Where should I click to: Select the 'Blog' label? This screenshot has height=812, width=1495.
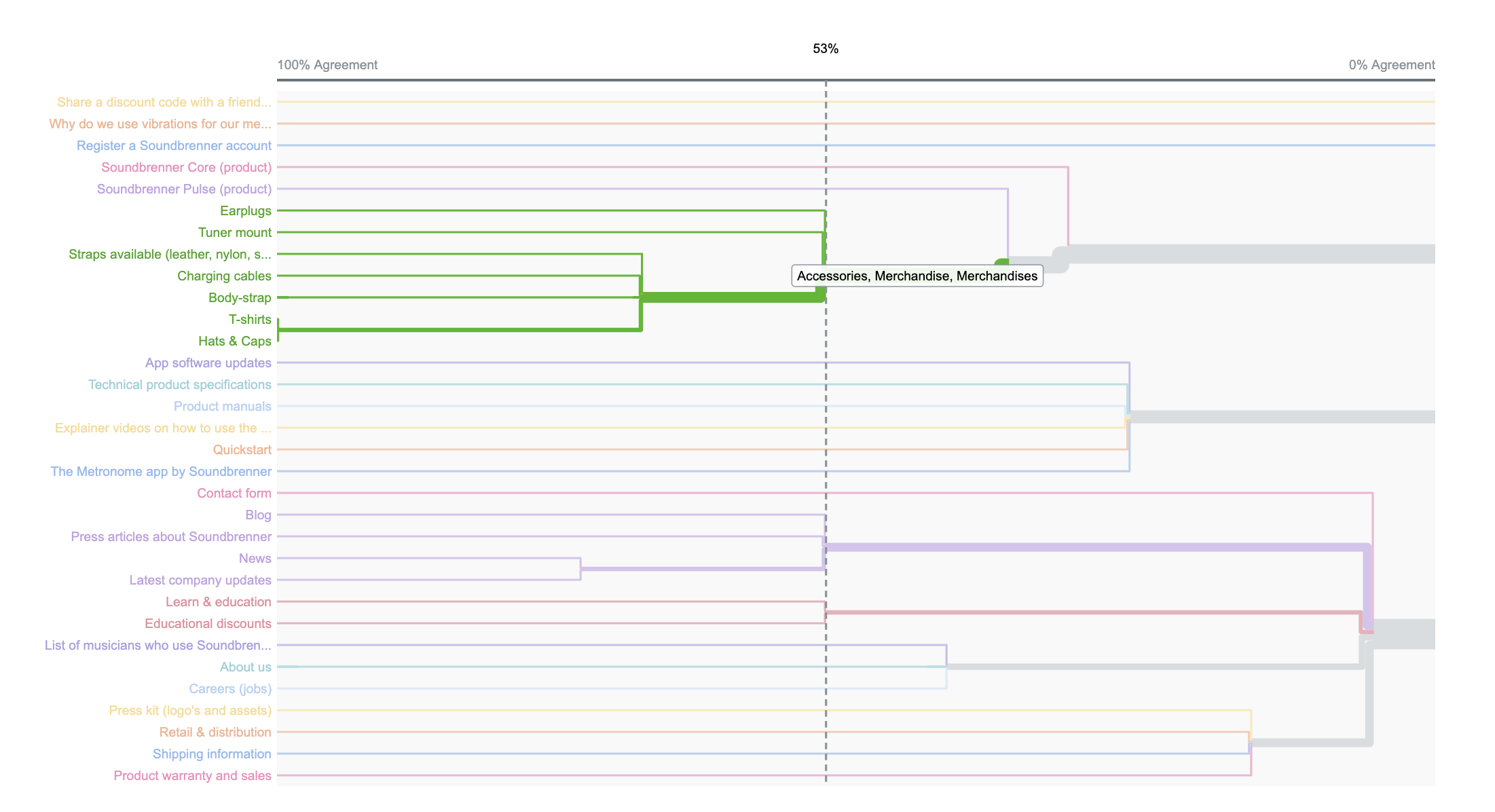point(259,515)
